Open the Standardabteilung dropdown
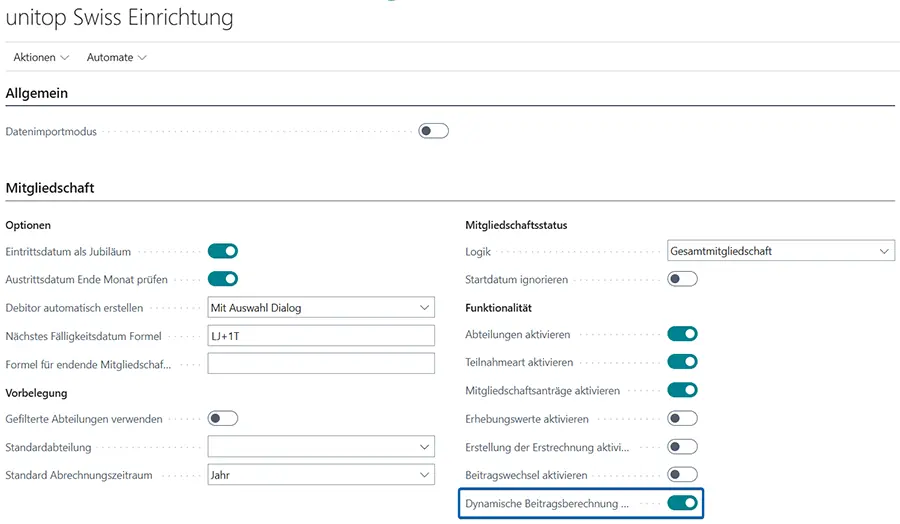900x524 pixels. [x=321, y=447]
